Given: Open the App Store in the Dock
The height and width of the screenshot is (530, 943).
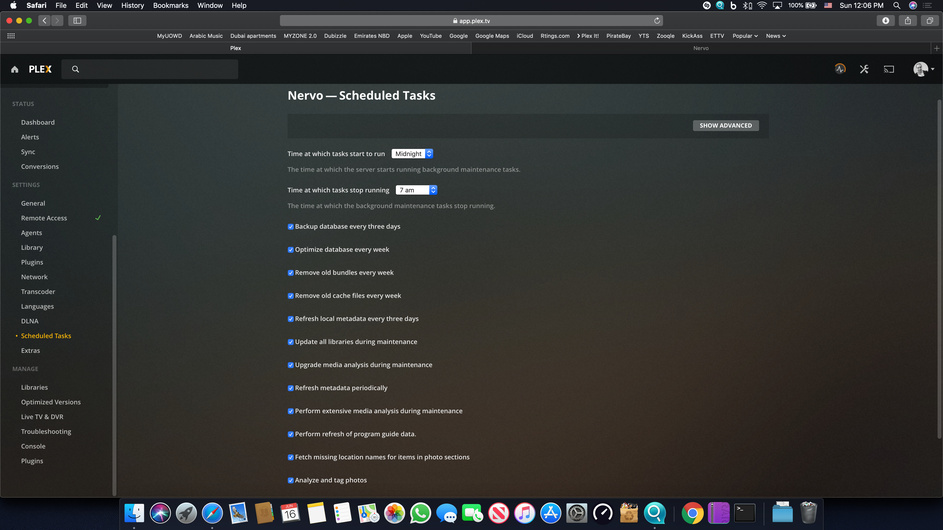Looking at the screenshot, I should (x=550, y=513).
